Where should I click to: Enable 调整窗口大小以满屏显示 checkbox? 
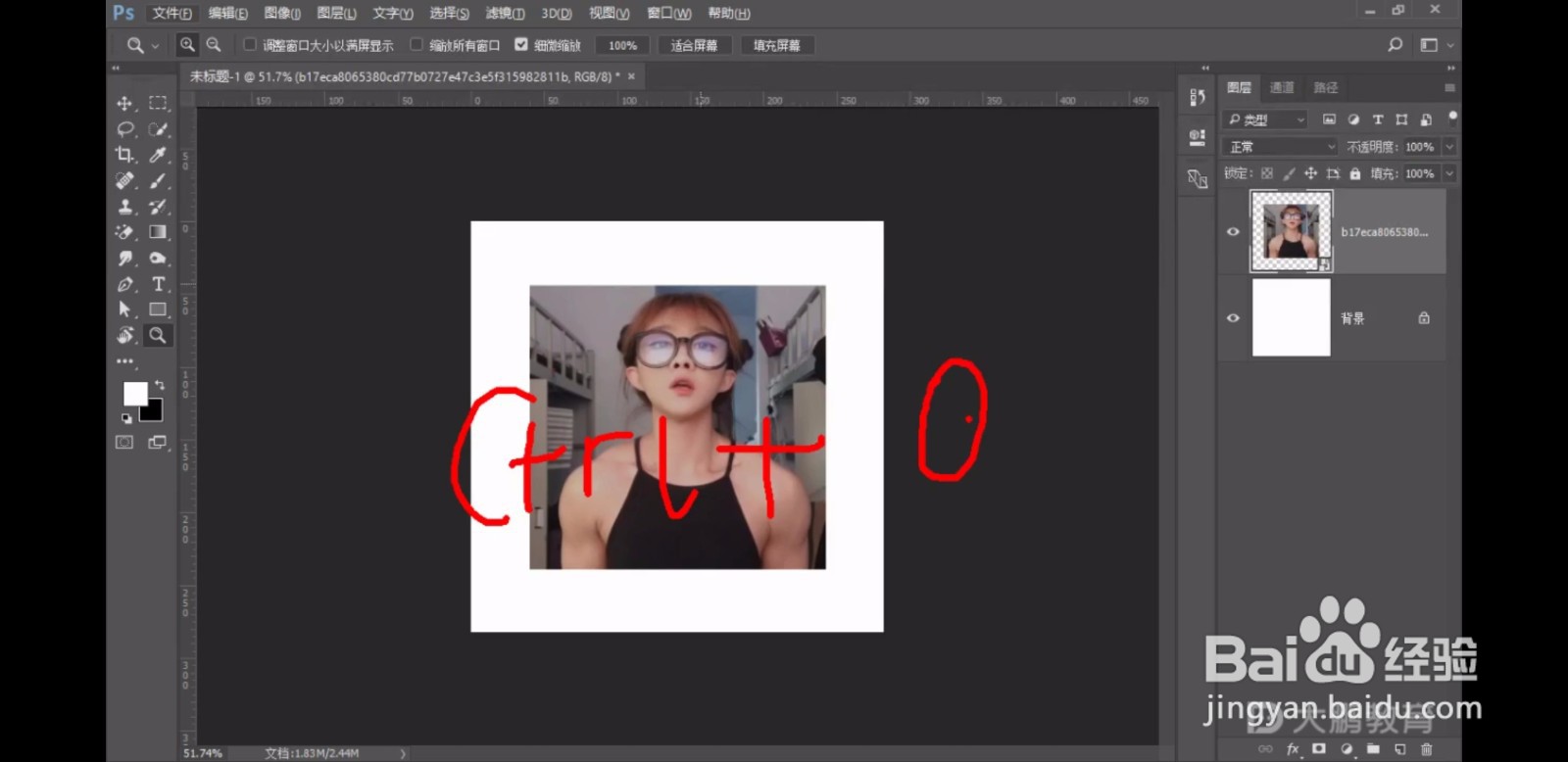(x=250, y=44)
